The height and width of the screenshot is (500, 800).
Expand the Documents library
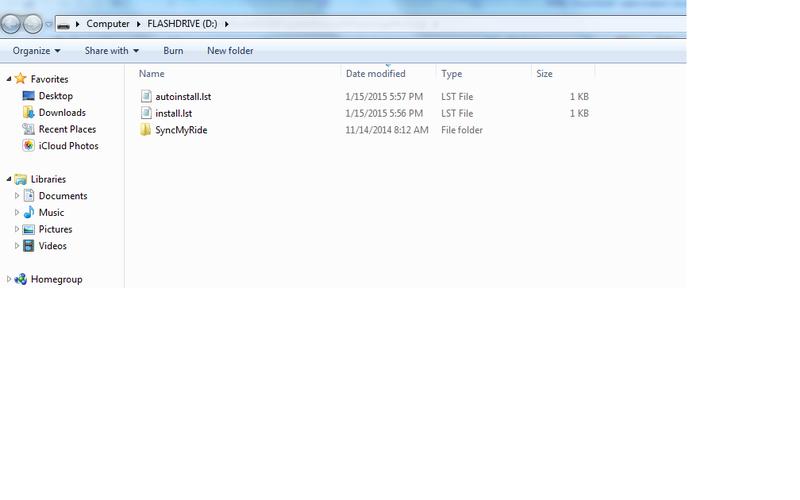[17, 195]
